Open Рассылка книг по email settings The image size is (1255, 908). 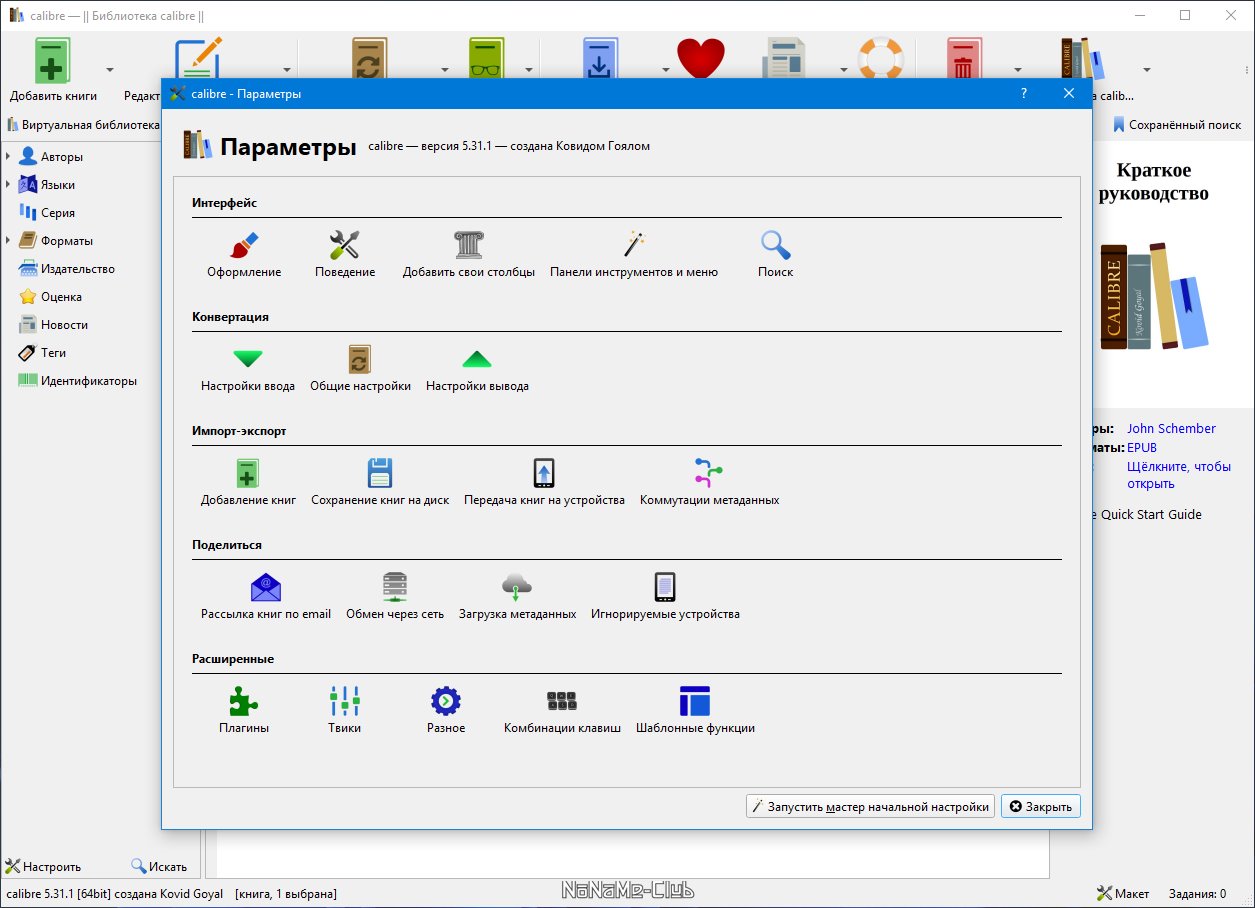point(266,596)
